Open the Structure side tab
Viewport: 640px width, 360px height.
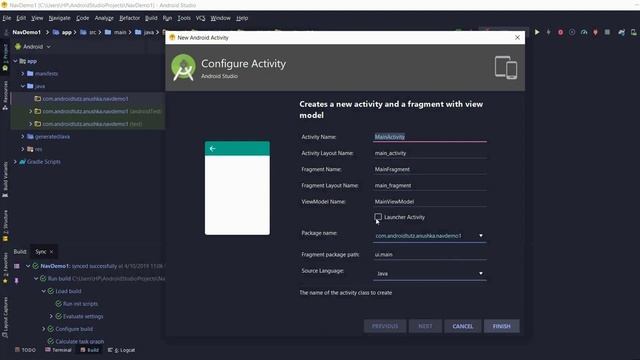pos(5,225)
